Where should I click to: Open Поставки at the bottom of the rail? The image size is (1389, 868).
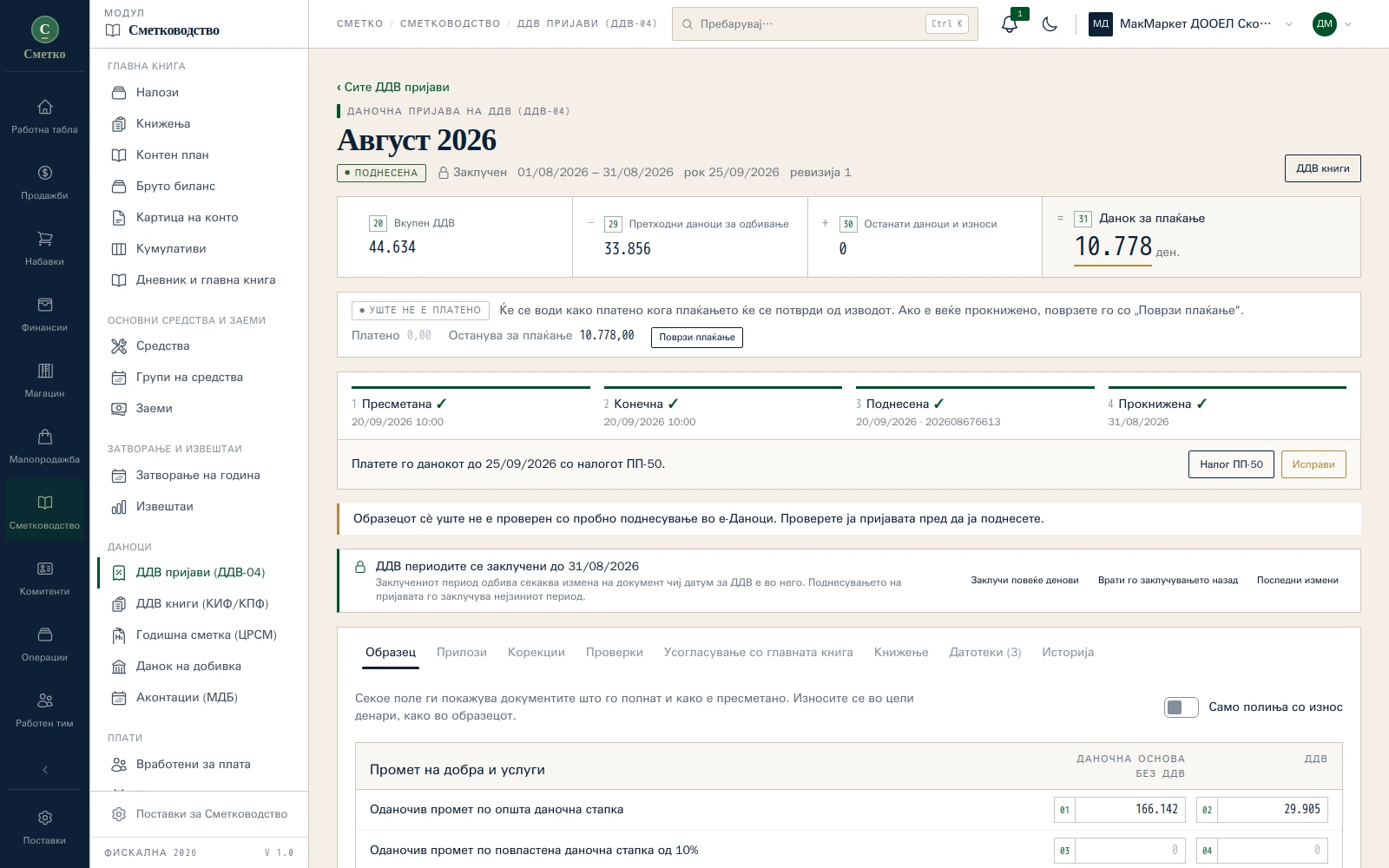[x=44, y=828]
